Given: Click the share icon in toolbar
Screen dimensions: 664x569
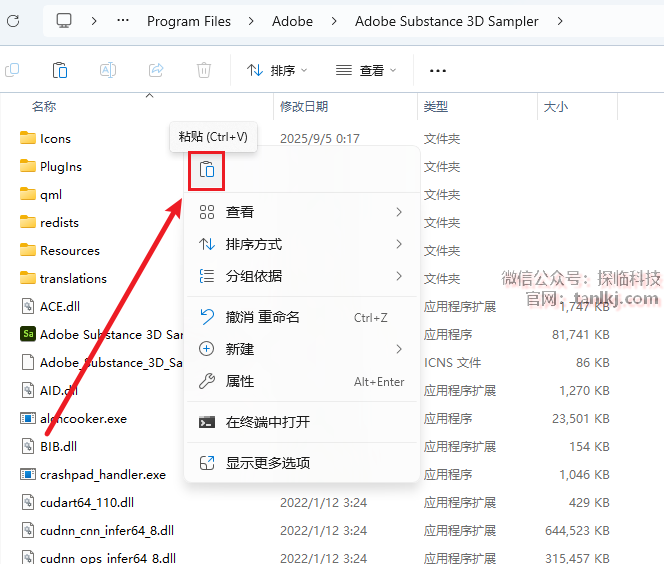Looking at the screenshot, I should (156, 70).
